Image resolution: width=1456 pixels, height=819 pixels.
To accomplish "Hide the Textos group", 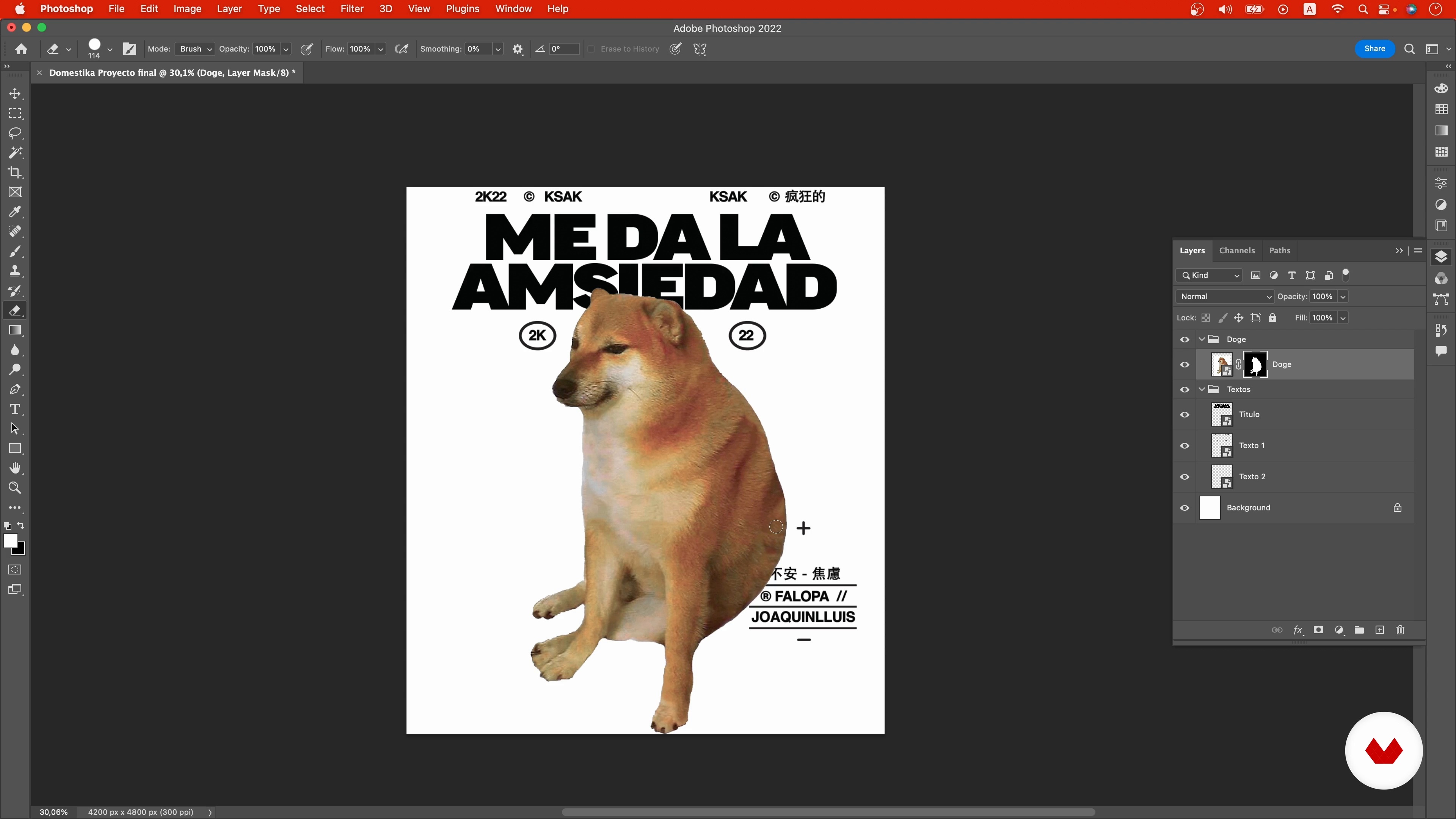I will point(1185,389).
